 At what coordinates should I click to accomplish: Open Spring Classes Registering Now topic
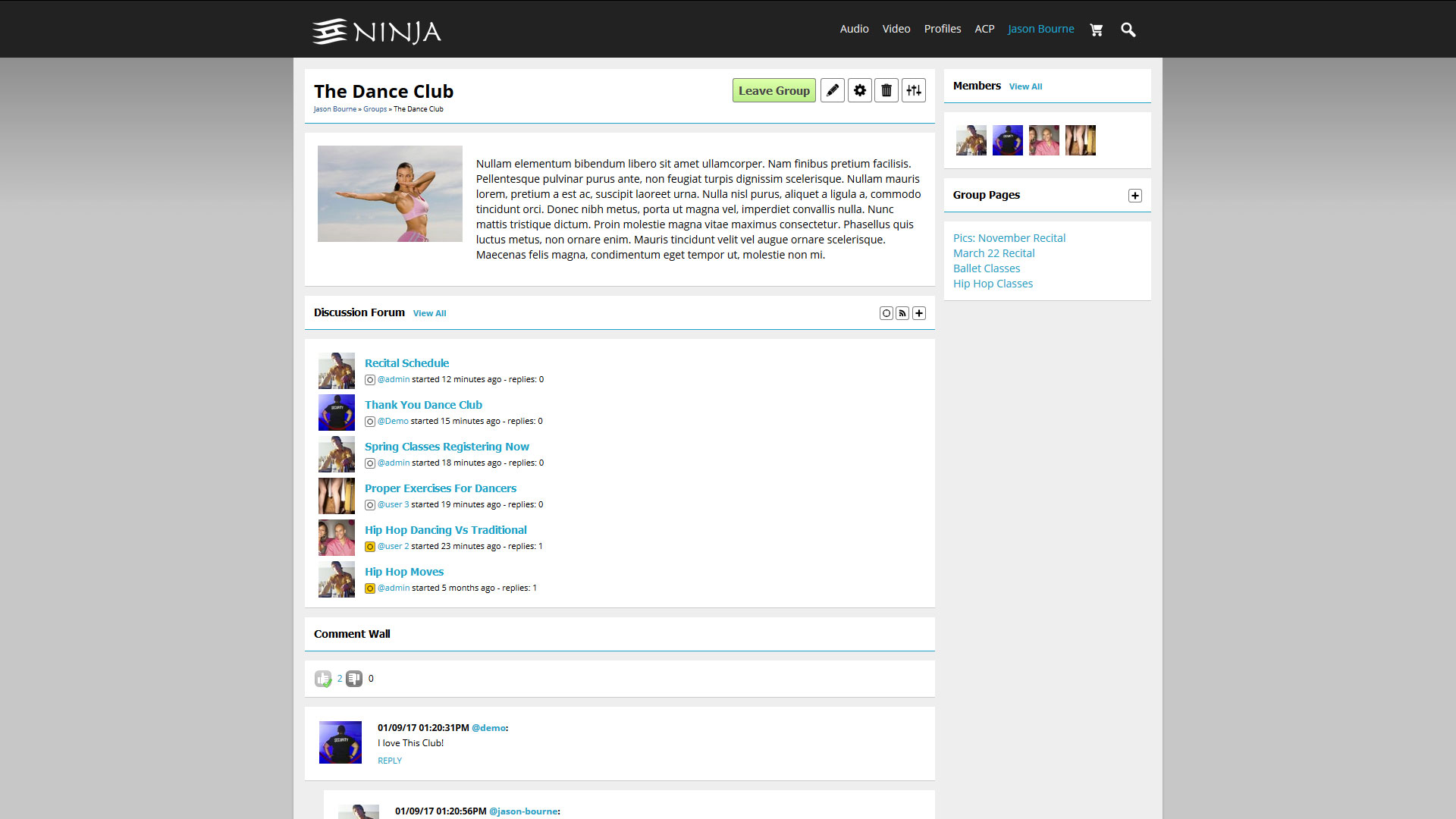(447, 447)
